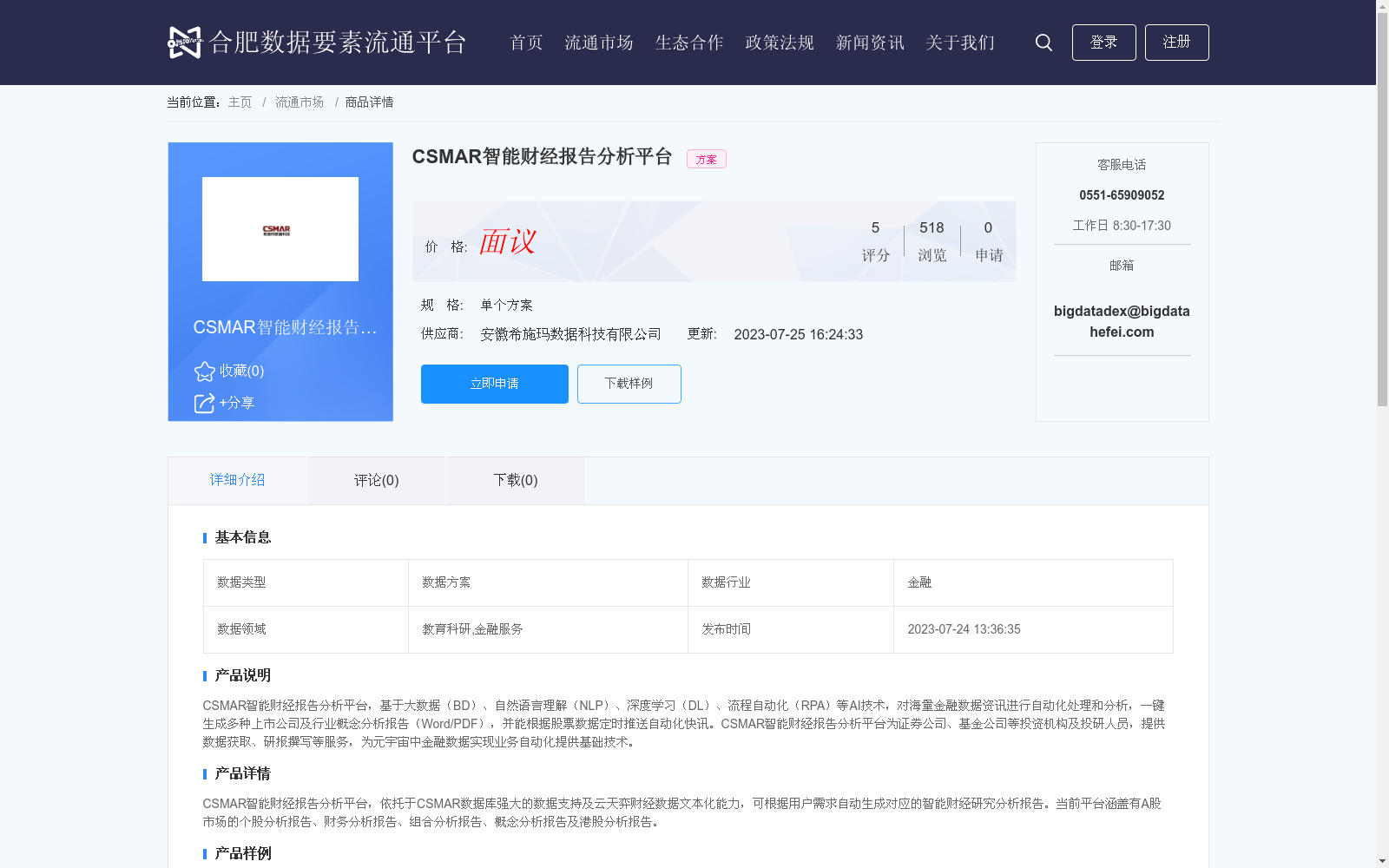Click the star favorite icon
1389x868 pixels.
point(204,372)
